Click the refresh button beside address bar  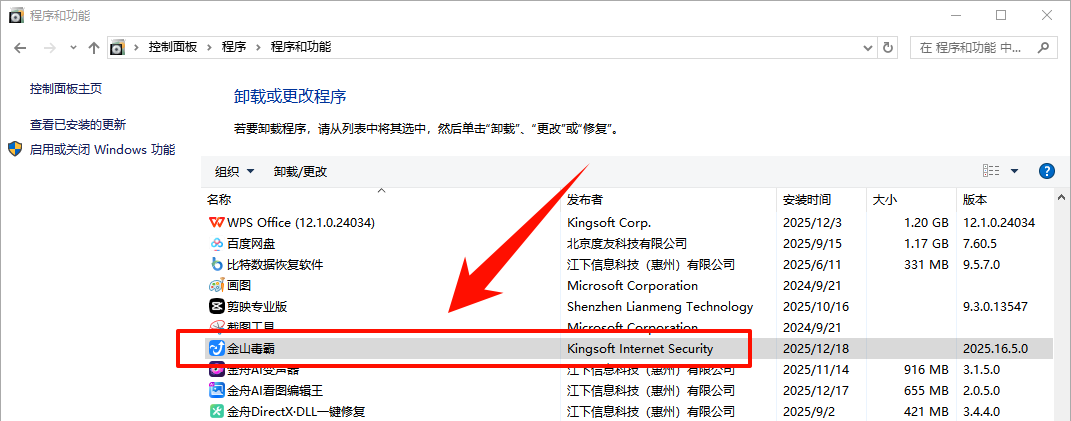pyautogui.click(x=888, y=47)
